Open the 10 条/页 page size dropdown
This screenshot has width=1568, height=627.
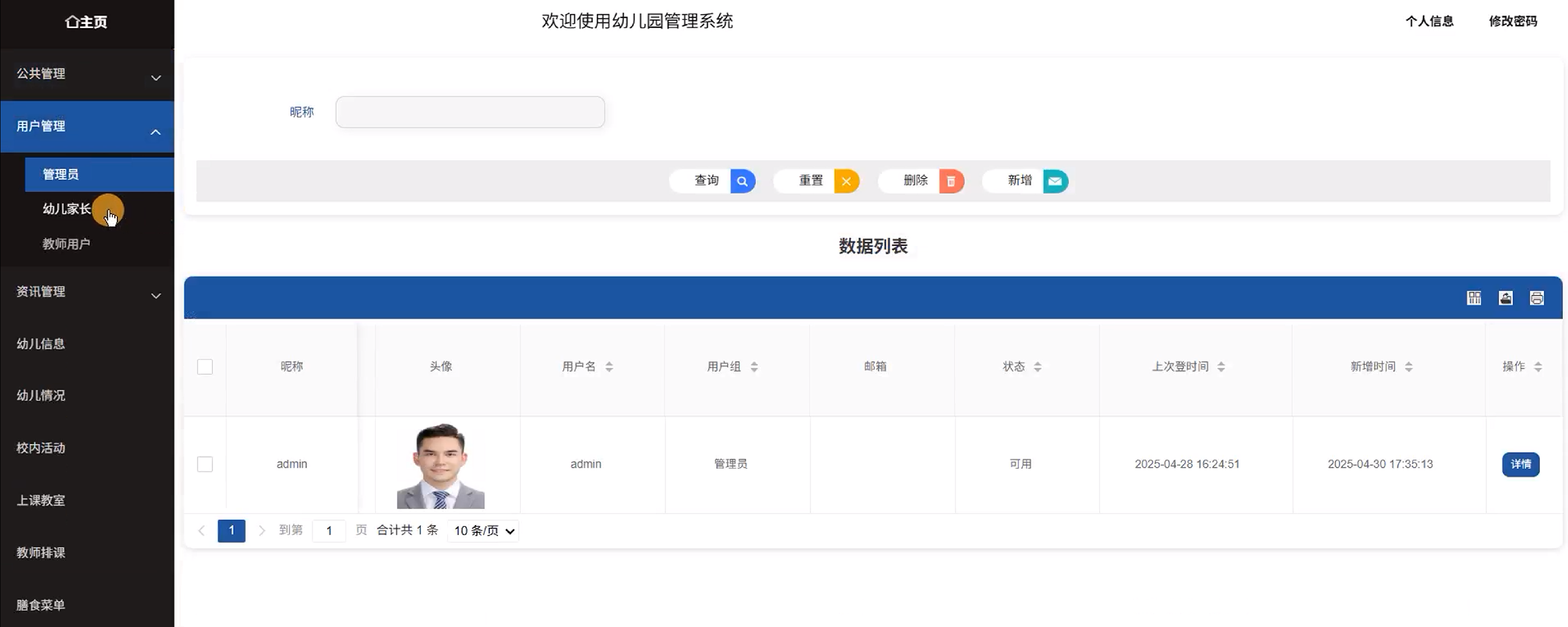point(483,531)
